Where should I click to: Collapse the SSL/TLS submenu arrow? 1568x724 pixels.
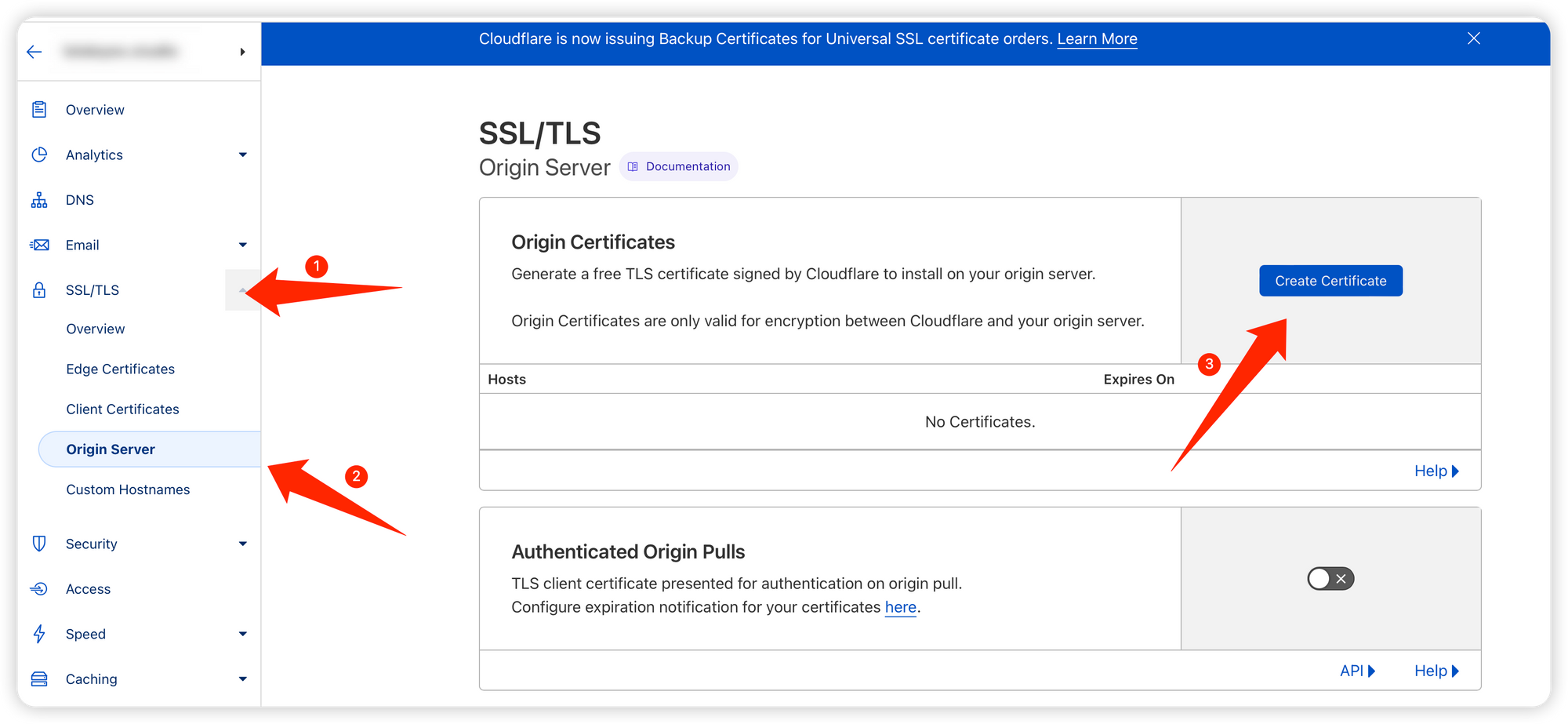point(243,290)
